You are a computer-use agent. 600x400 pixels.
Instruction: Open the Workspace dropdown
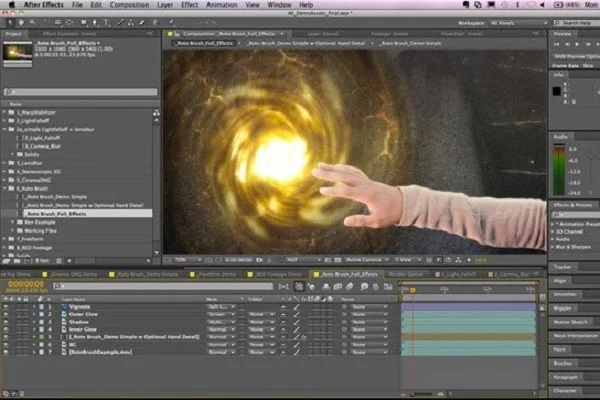pyautogui.click(x=519, y=23)
